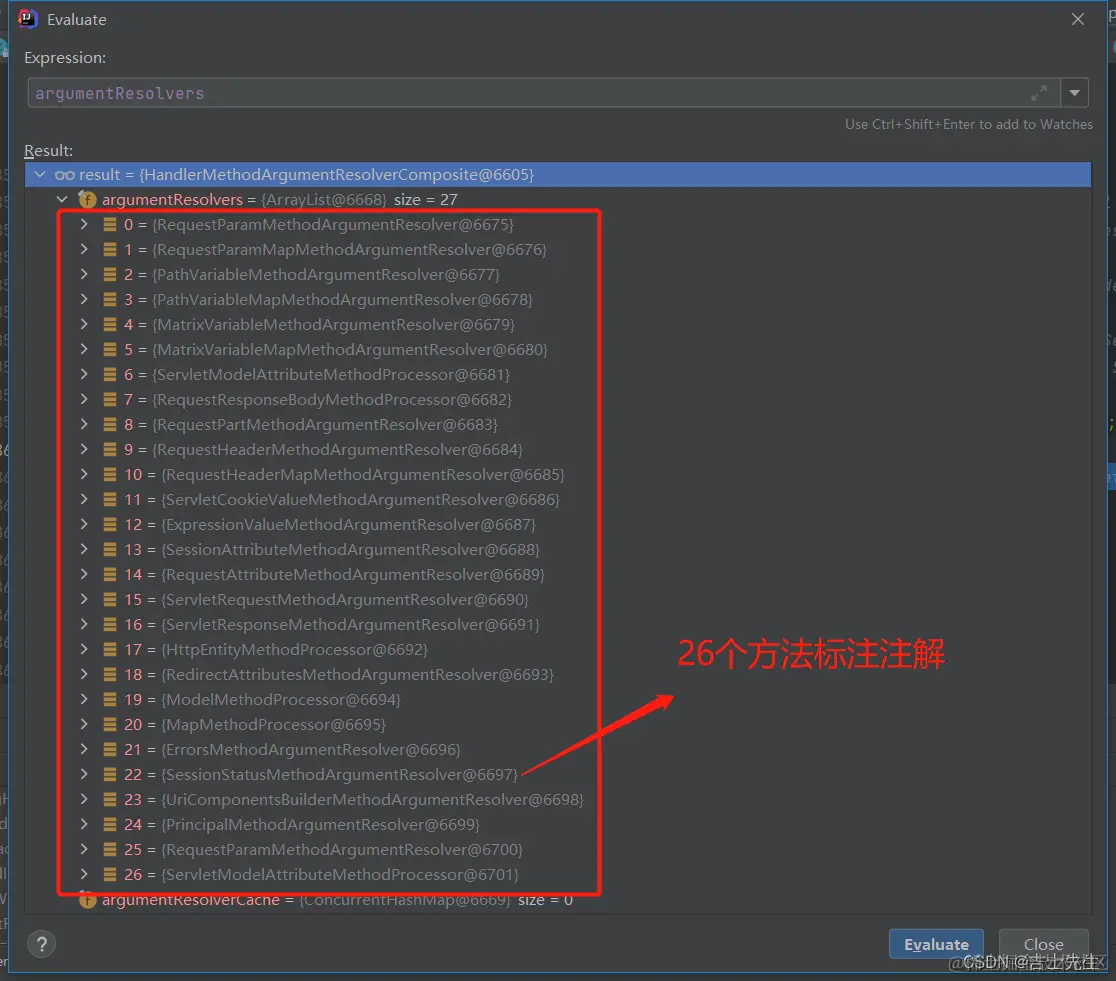The width and height of the screenshot is (1116, 981).
Task: Click list icon of element 23 UriComponentsBuilderMethodArgumentResolver
Action: coord(110,799)
